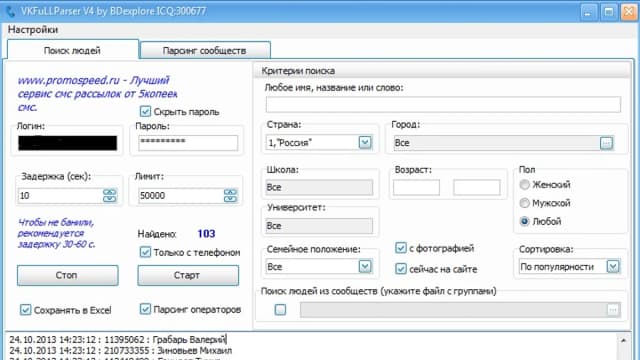
Task: Close the VKFullParser window
Action: pyautogui.click(x=629, y=12)
